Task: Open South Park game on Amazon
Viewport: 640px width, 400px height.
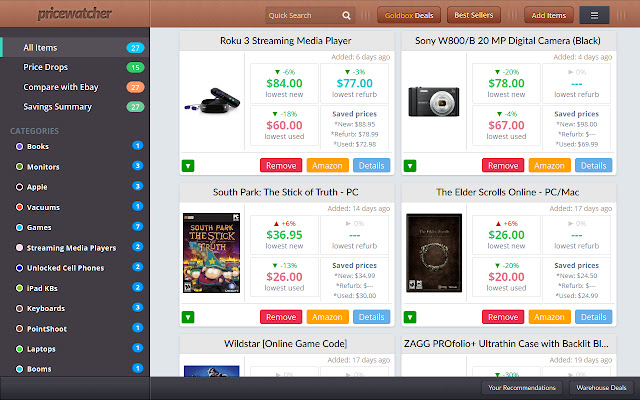Action: pyautogui.click(x=327, y=317)
